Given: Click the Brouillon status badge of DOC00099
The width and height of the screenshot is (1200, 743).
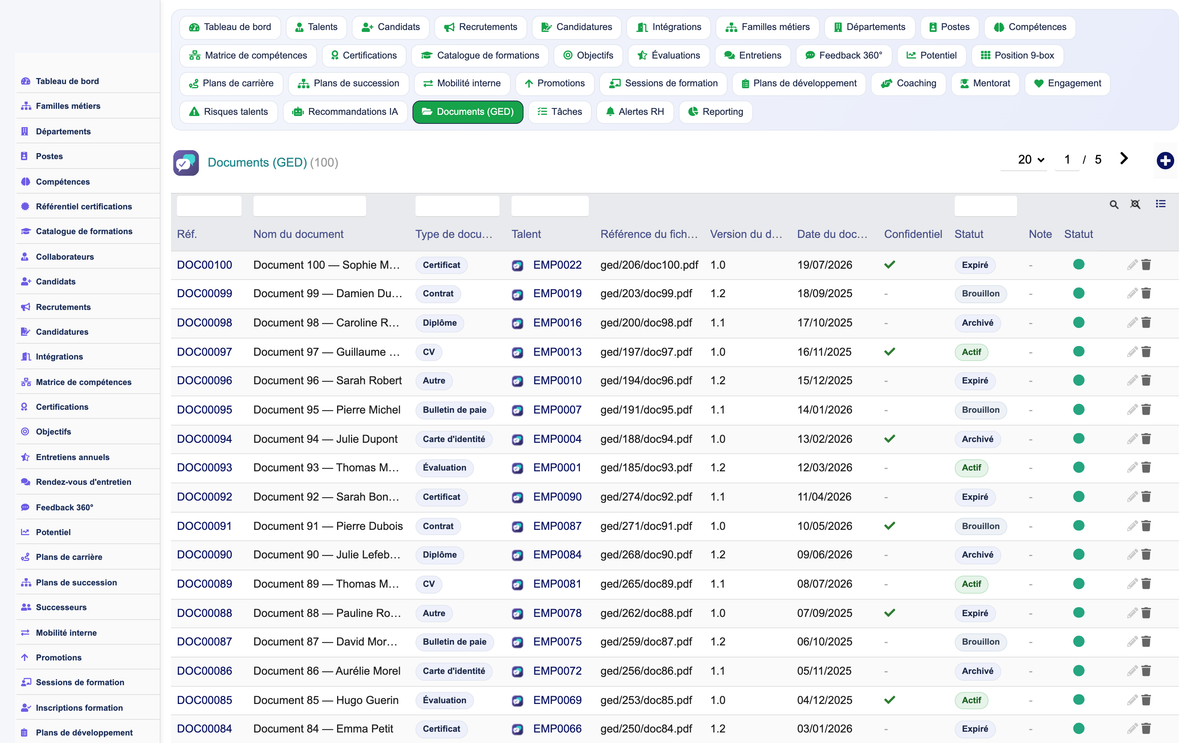Looking at the screenshot, I should [x=980, y=294].
